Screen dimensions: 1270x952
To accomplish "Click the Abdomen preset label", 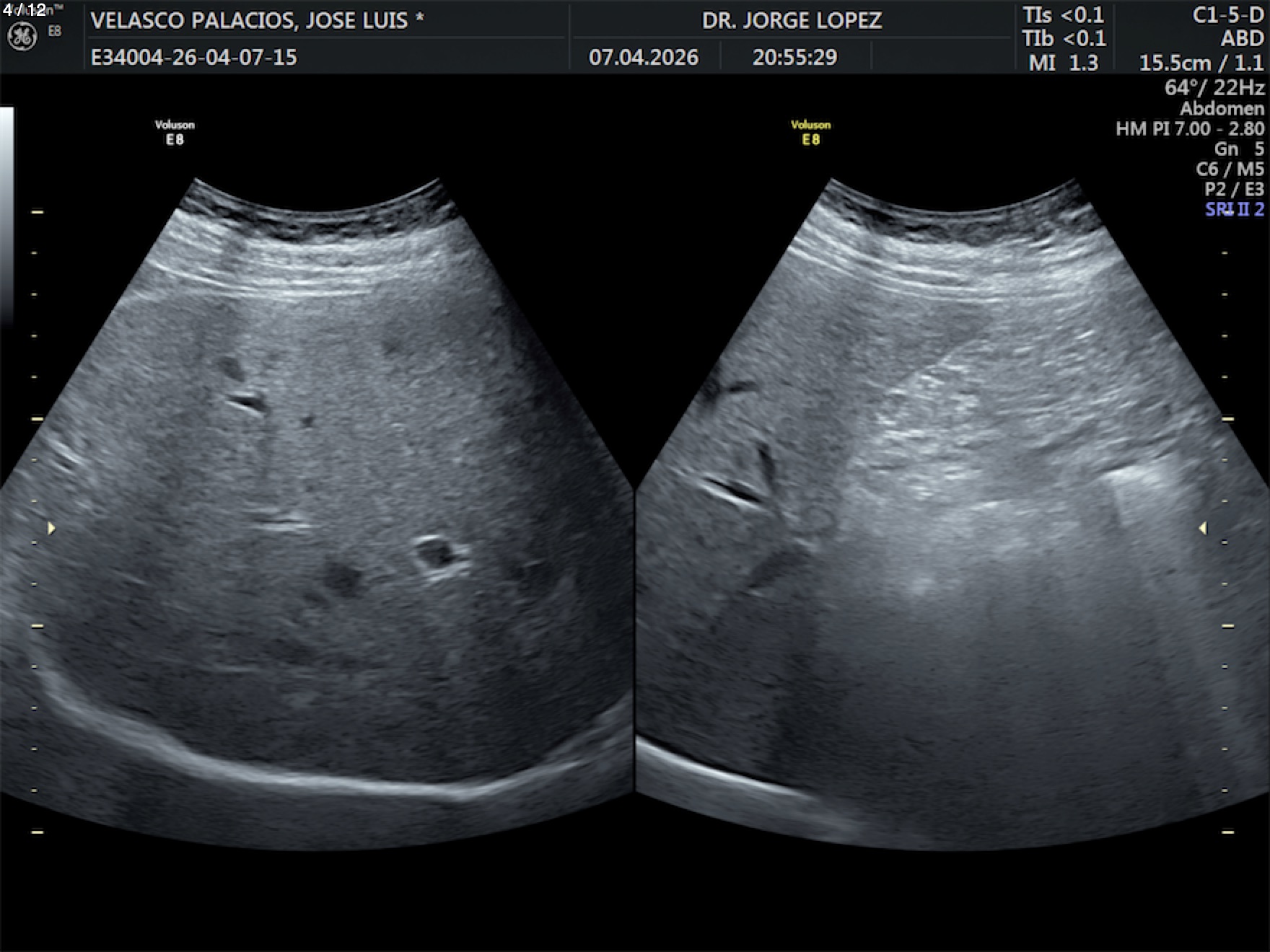I will coord(1221,109).
